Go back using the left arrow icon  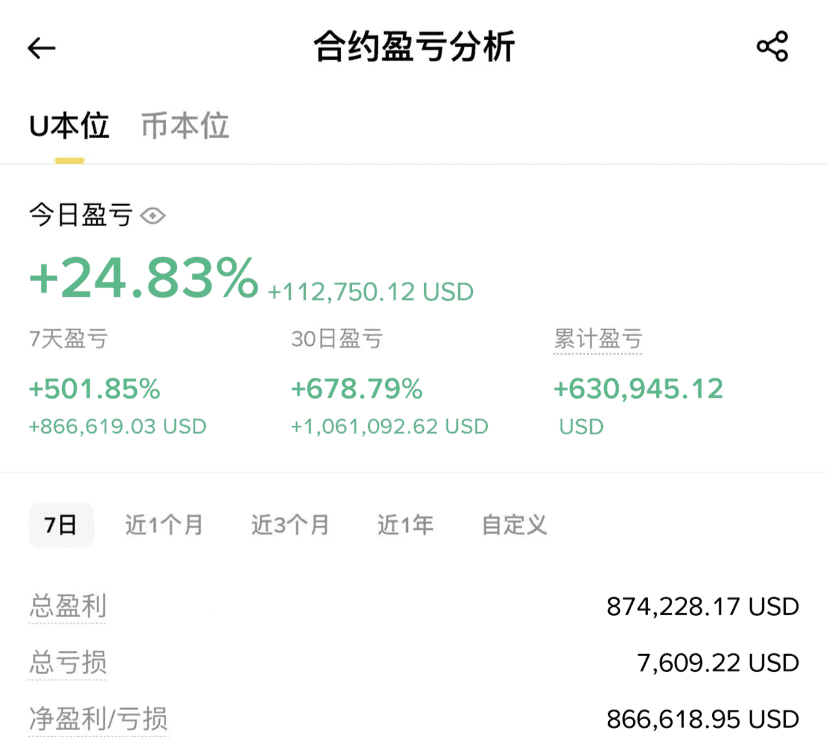(x=41, y=49)
